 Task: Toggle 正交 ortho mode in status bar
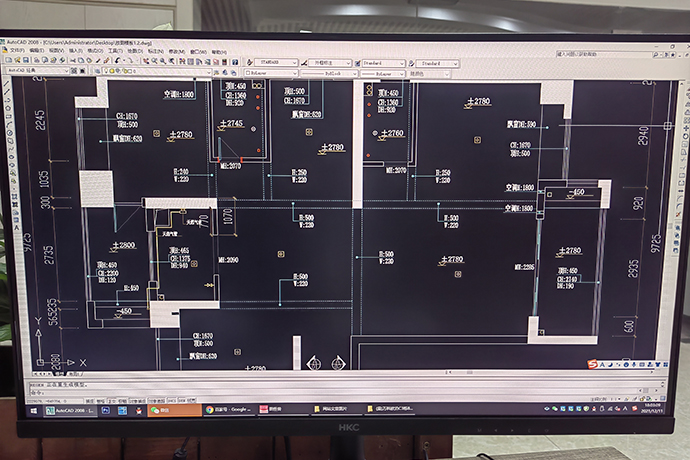point(111,401)
